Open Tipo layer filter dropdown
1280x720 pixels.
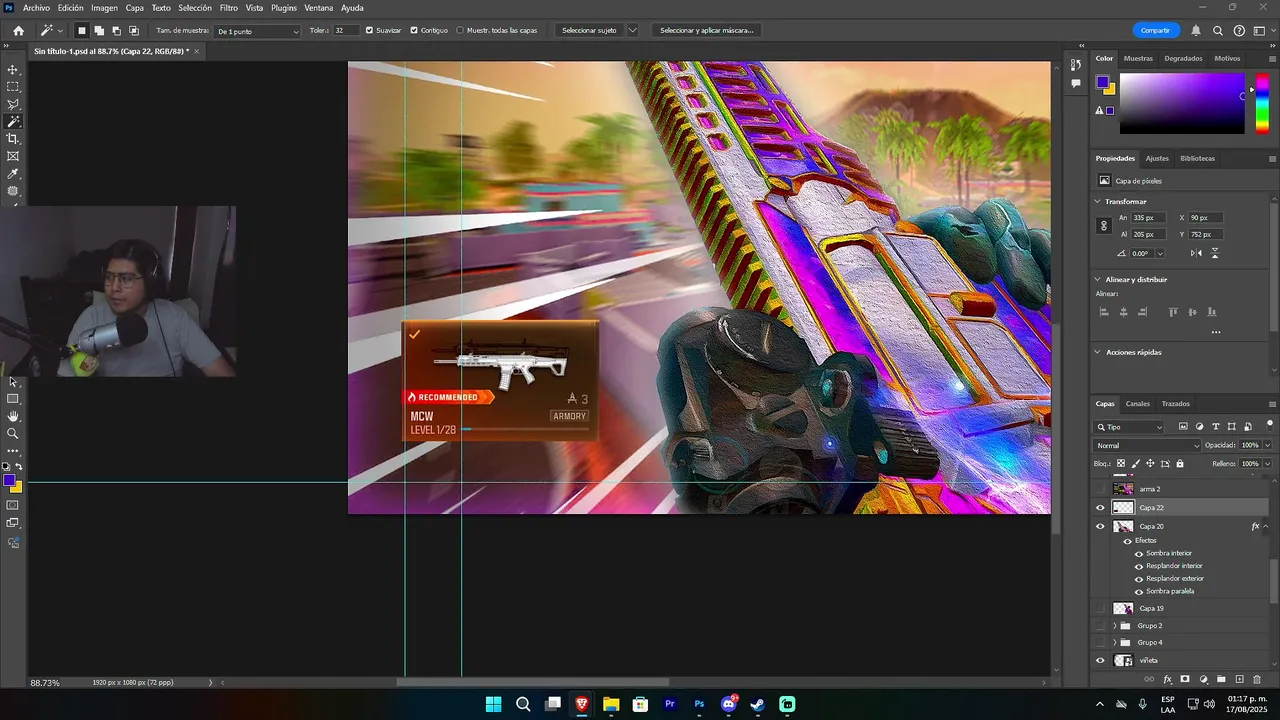point(1130,427)
